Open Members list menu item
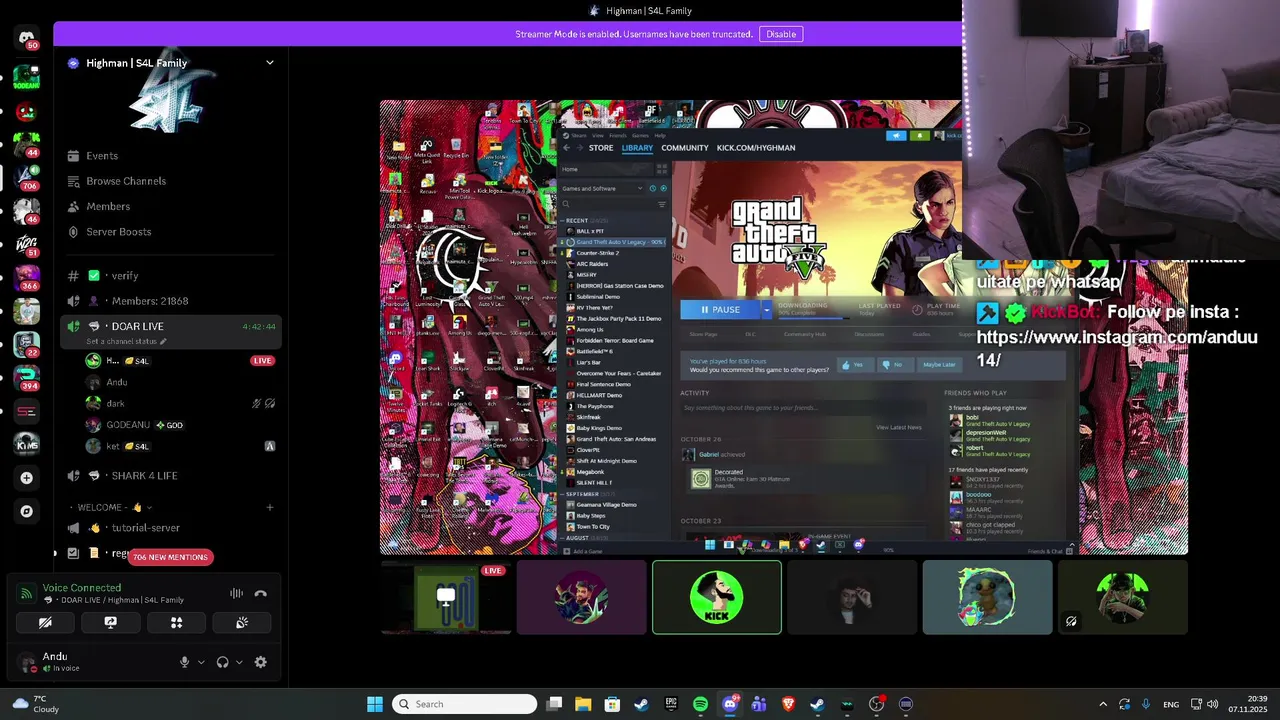 pos(108,207)
